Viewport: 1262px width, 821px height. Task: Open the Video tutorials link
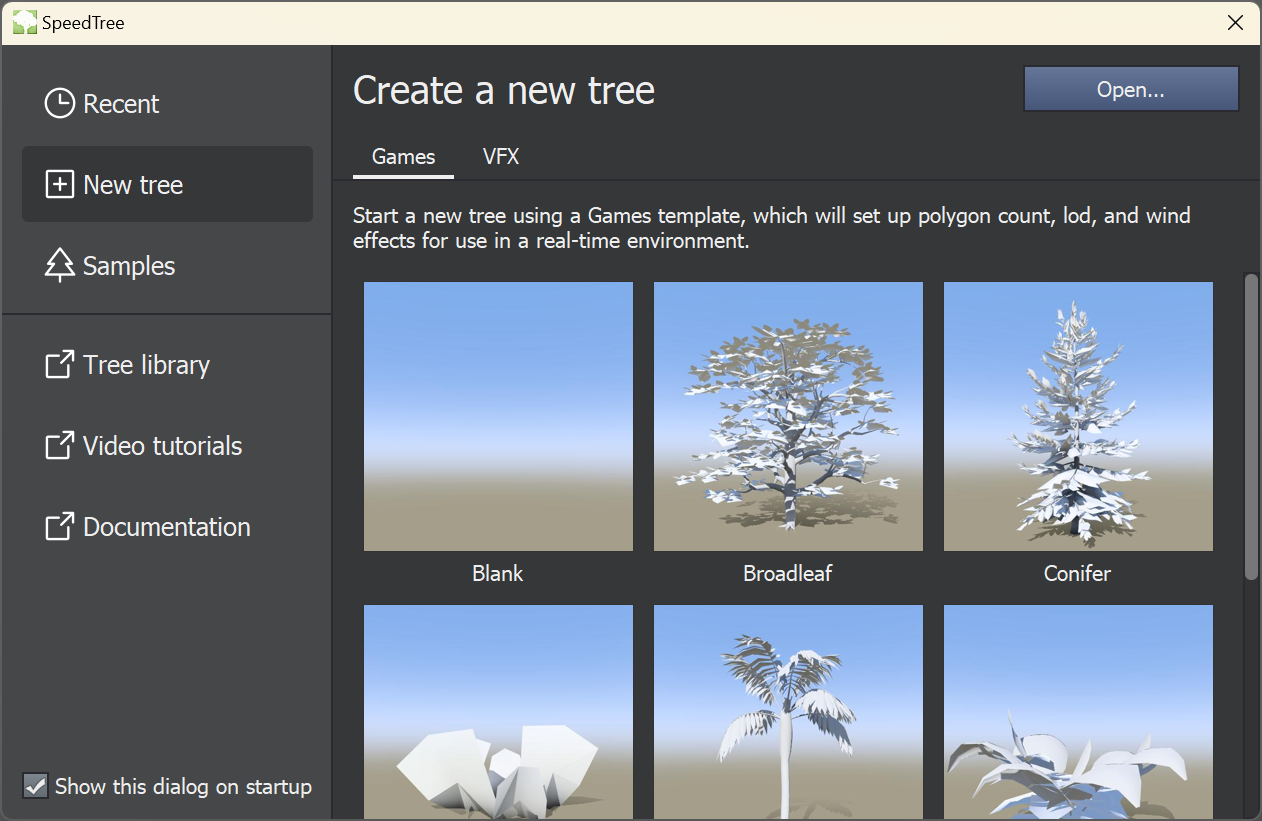click(162, 446)
